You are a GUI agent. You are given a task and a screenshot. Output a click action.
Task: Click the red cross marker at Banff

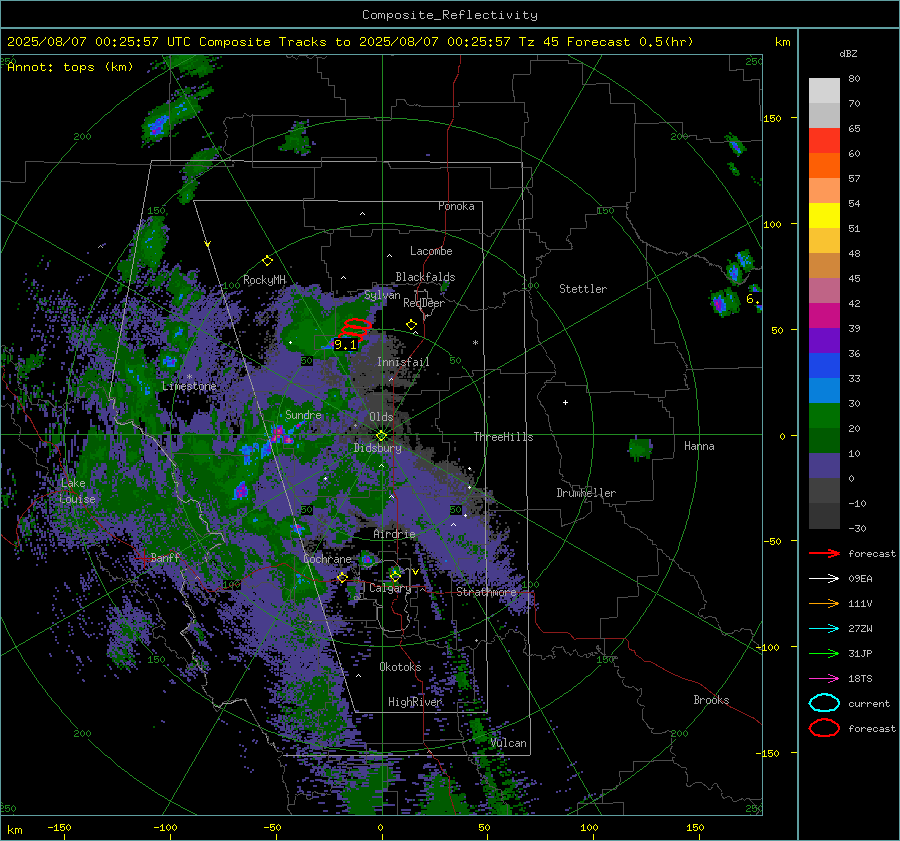143,558
